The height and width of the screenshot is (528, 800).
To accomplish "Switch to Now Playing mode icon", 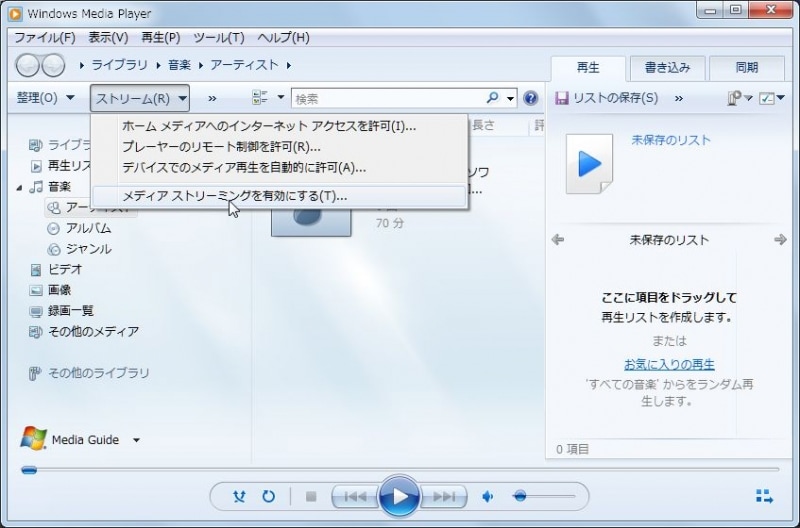I will tap(764, 496).
